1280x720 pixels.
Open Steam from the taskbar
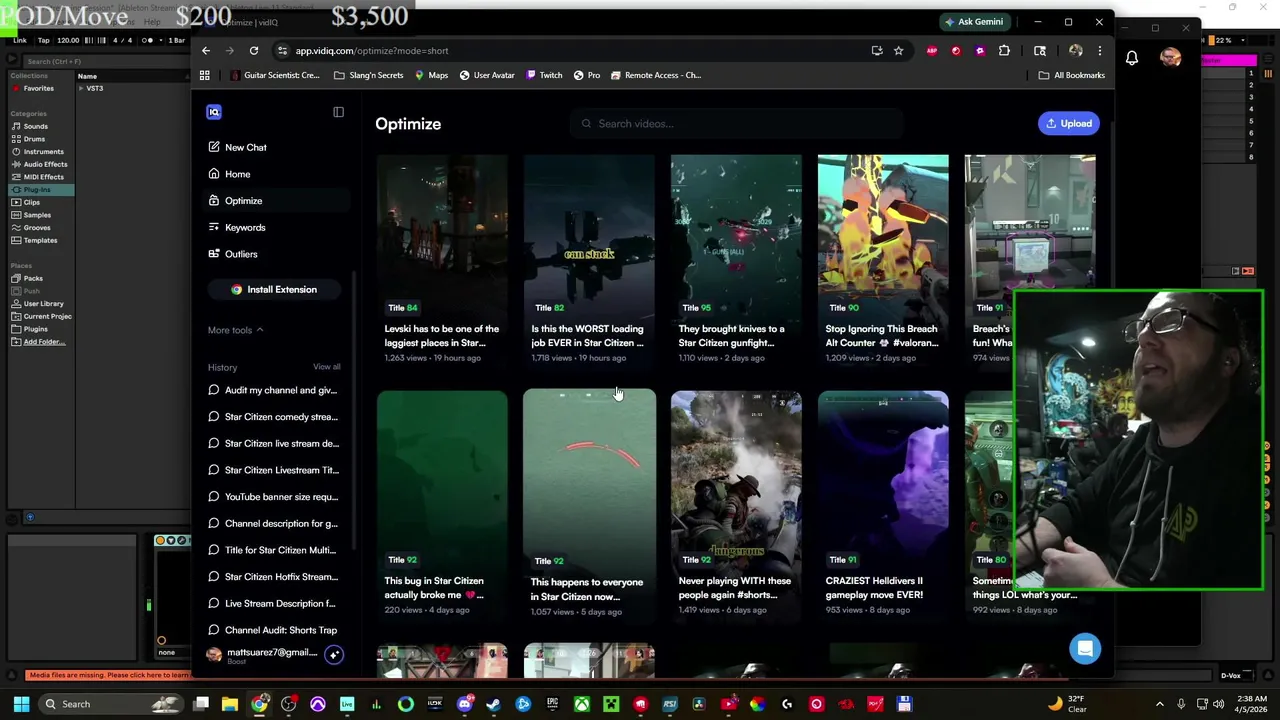click(493, 704)
